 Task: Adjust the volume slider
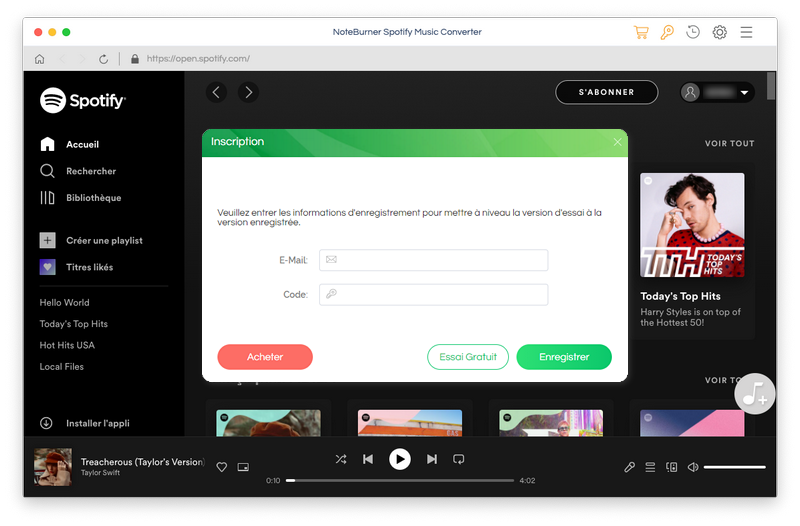tap(735, 467)
